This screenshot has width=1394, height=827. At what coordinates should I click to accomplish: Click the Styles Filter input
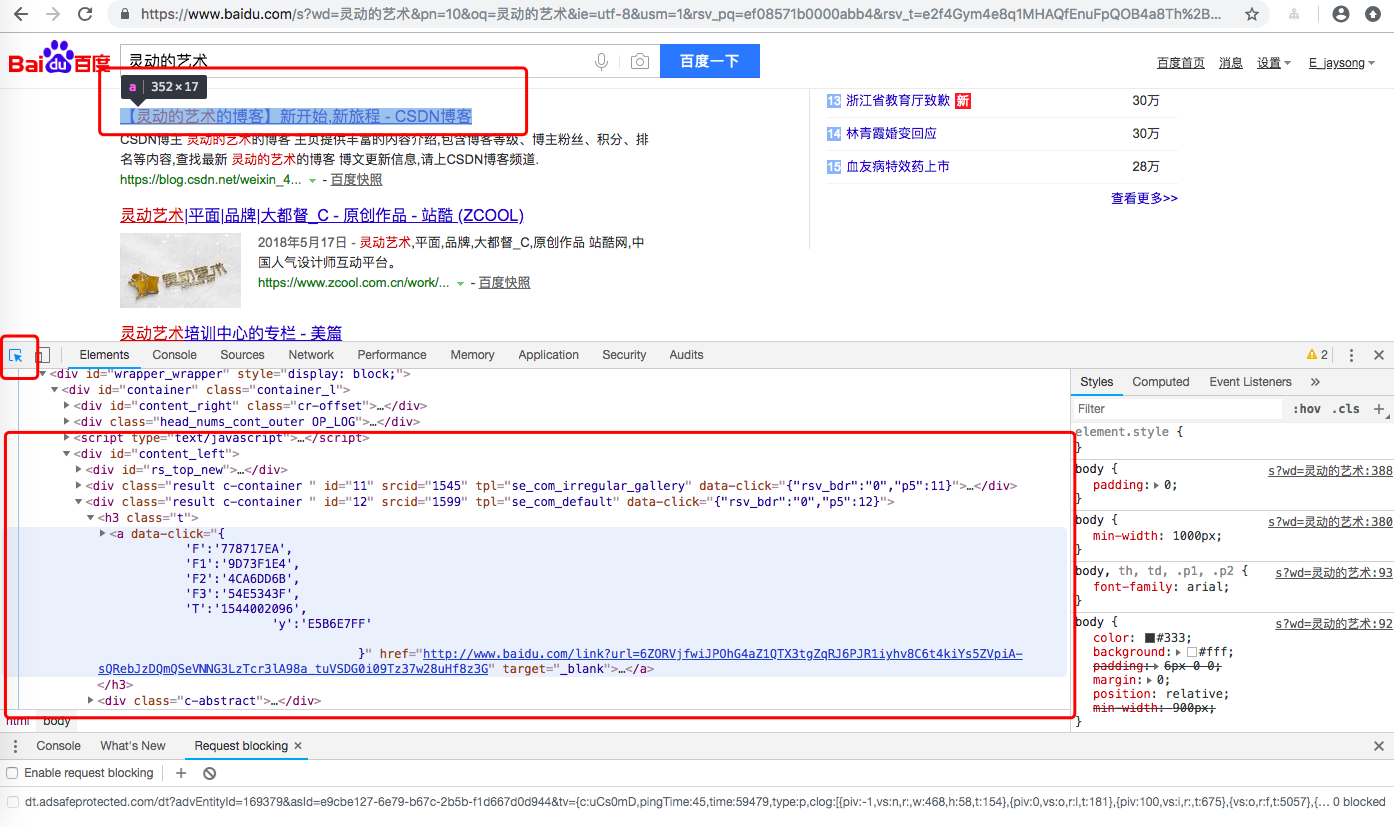pyautogui.click(x=1177, y=408)
